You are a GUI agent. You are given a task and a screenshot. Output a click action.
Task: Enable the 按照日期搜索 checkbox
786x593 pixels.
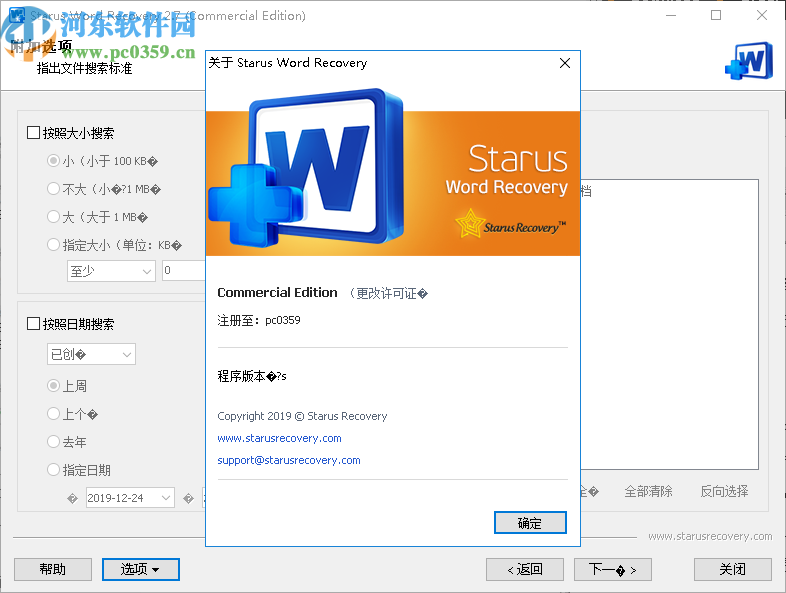point(33,324)
